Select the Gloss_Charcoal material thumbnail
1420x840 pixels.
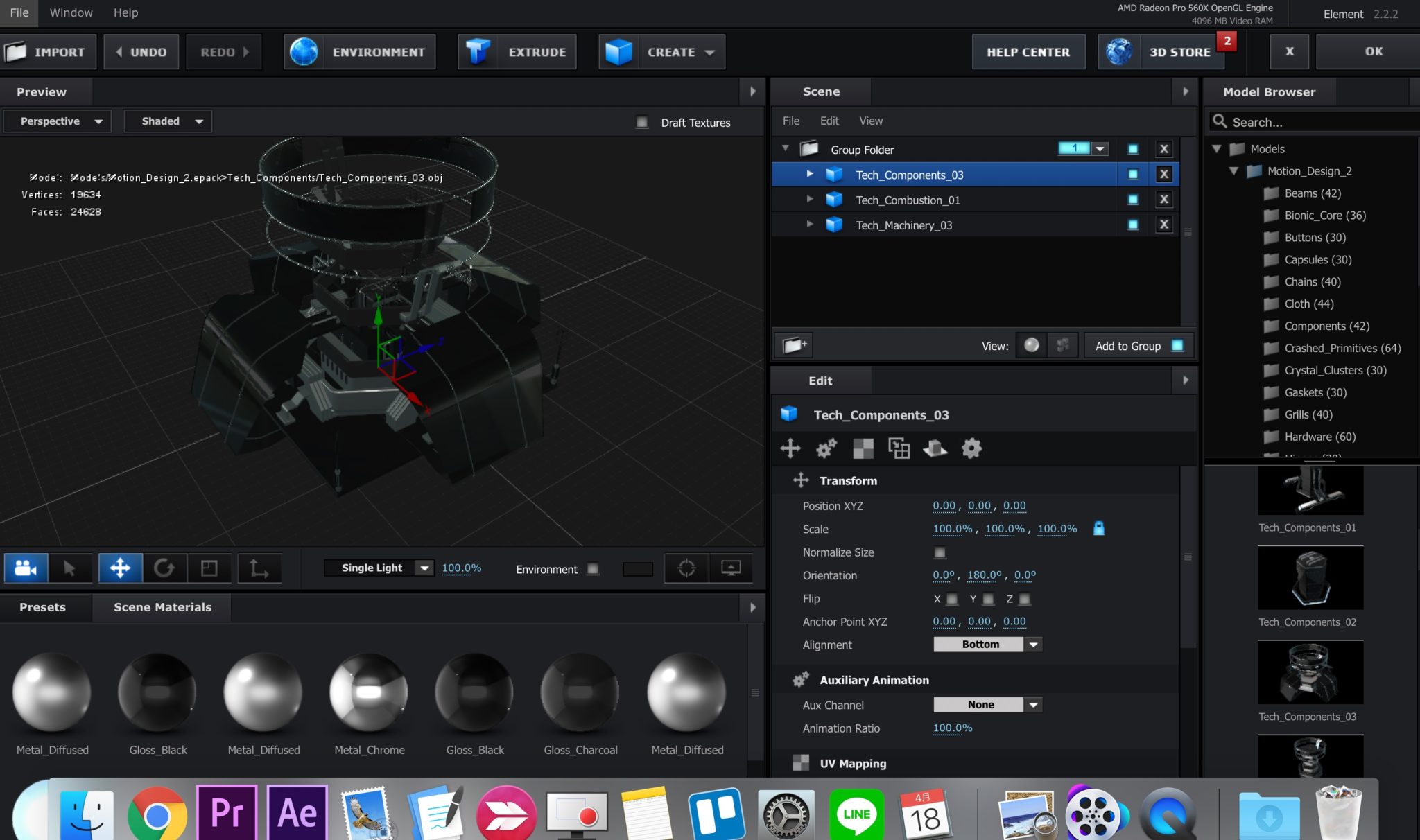[x=580, y=691]
